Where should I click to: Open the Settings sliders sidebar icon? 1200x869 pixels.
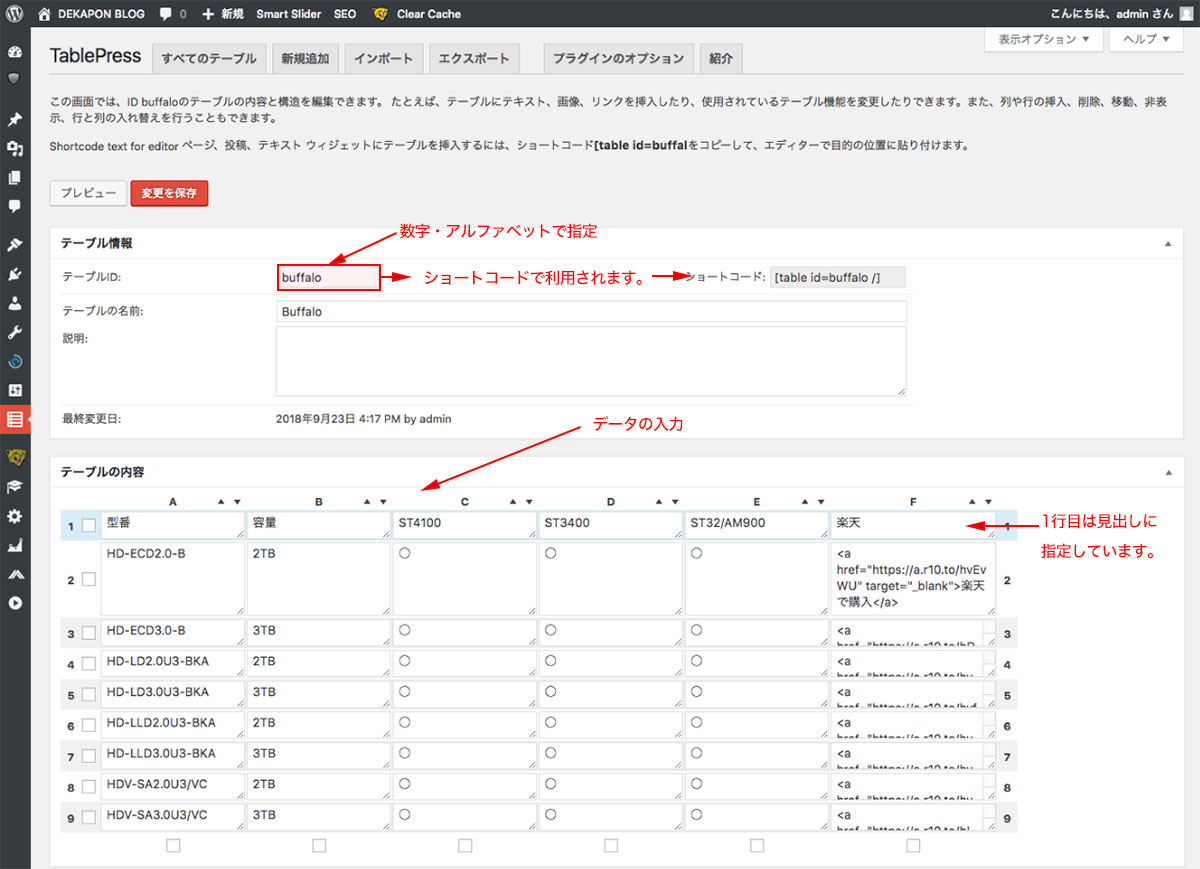(15, 390)
